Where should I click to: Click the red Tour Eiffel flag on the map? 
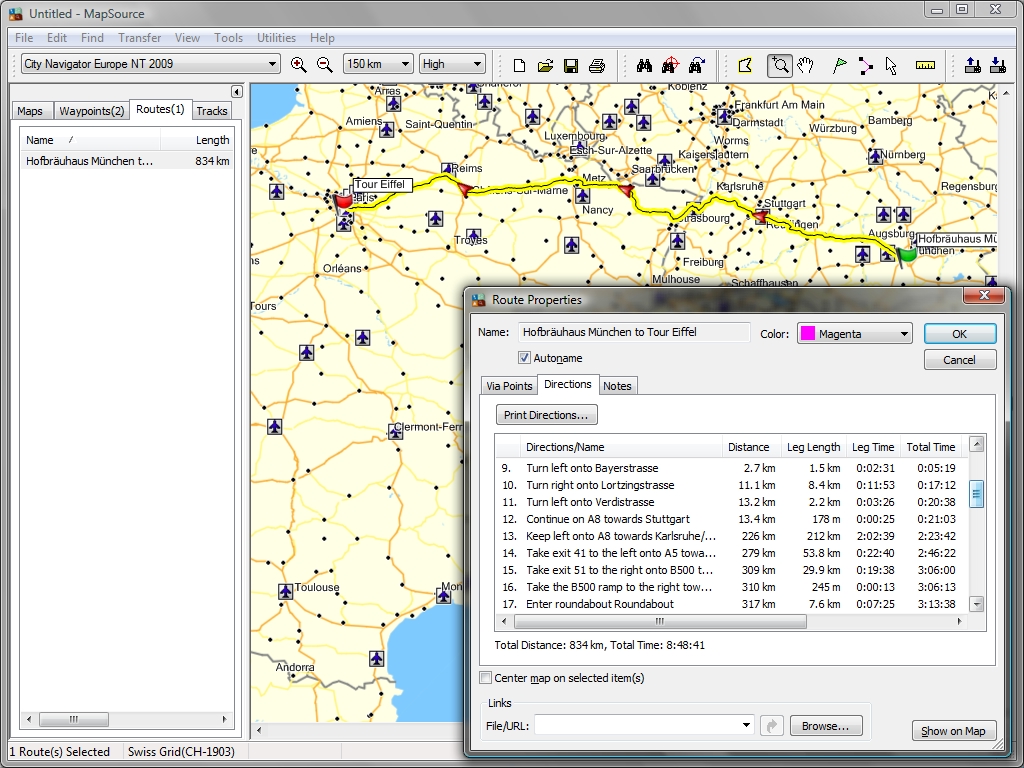tap(342, 200)
